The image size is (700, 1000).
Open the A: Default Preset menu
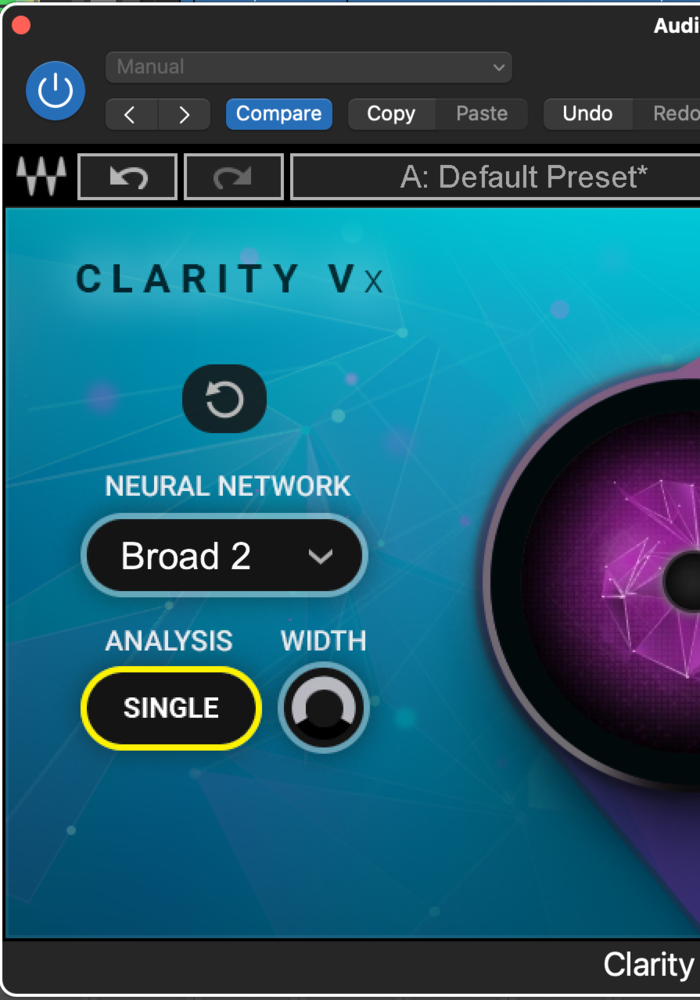click(x=496, y=177)
